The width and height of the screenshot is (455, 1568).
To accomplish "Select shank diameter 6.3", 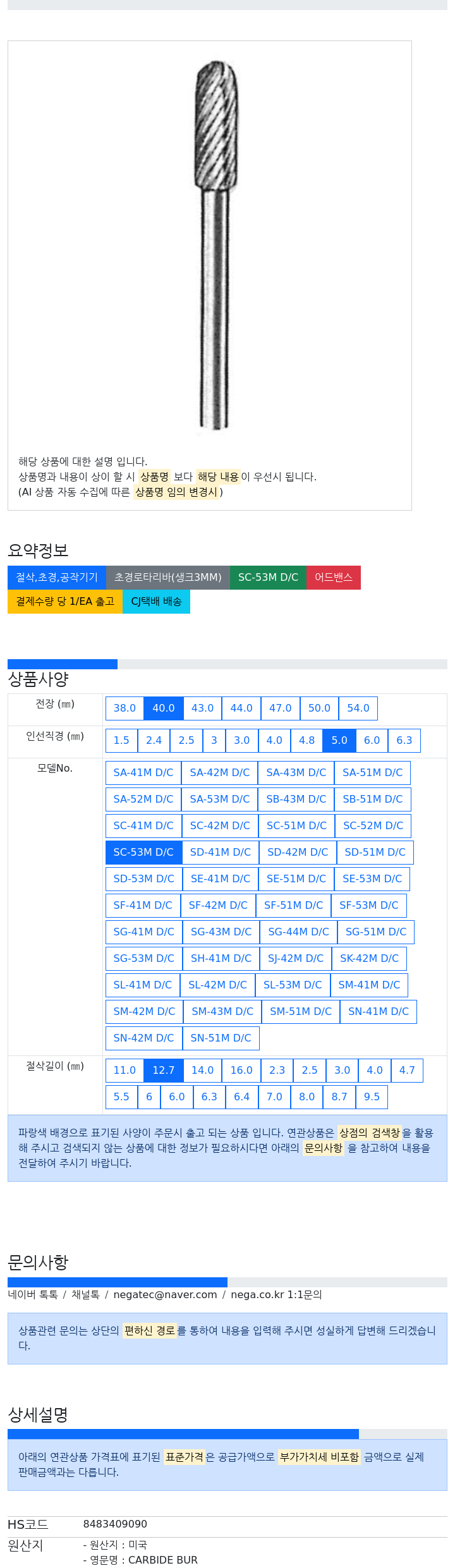I will pyautogui.click(x=404, y=740).
